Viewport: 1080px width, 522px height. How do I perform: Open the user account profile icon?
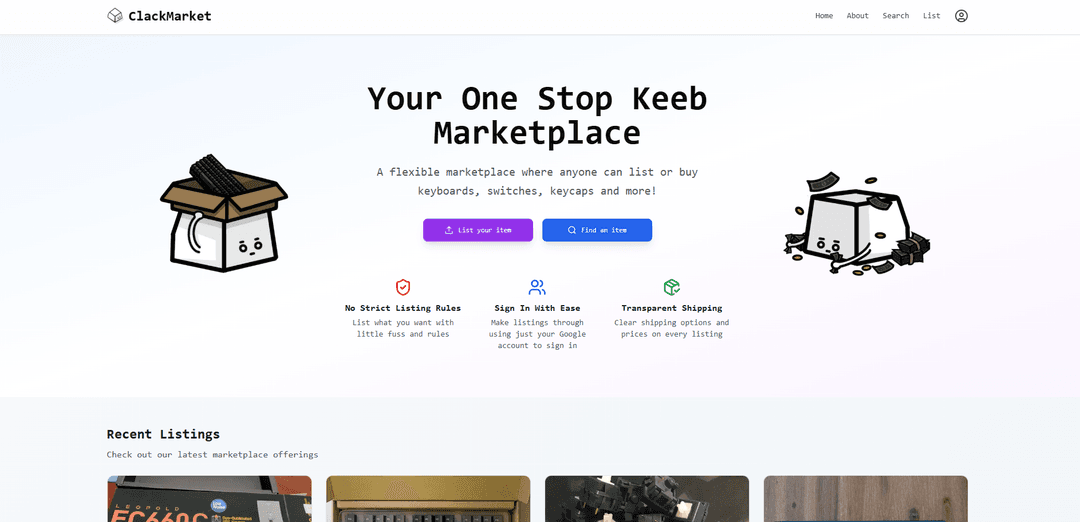[961, 16]
